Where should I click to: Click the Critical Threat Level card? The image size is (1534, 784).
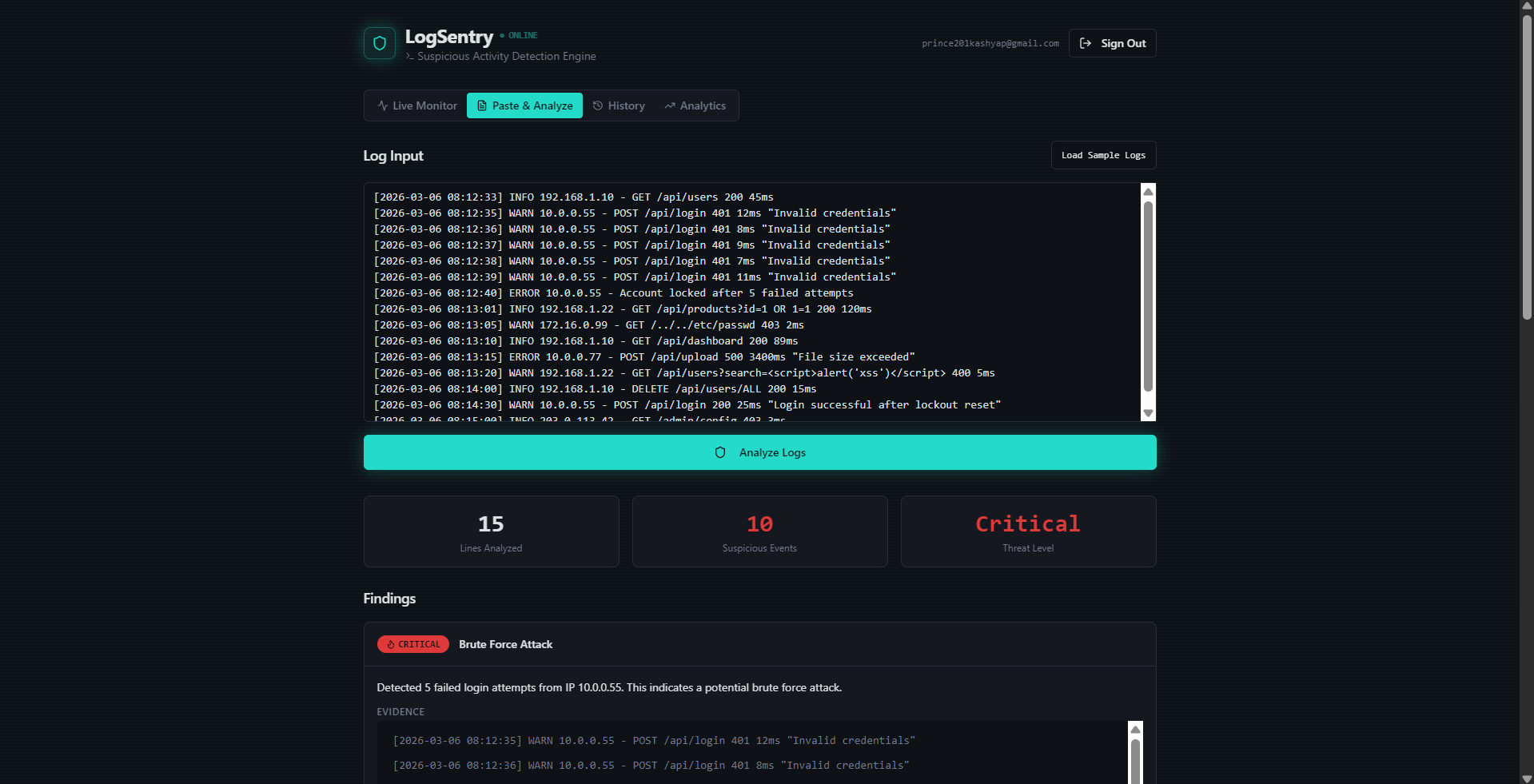(1029, 531)
